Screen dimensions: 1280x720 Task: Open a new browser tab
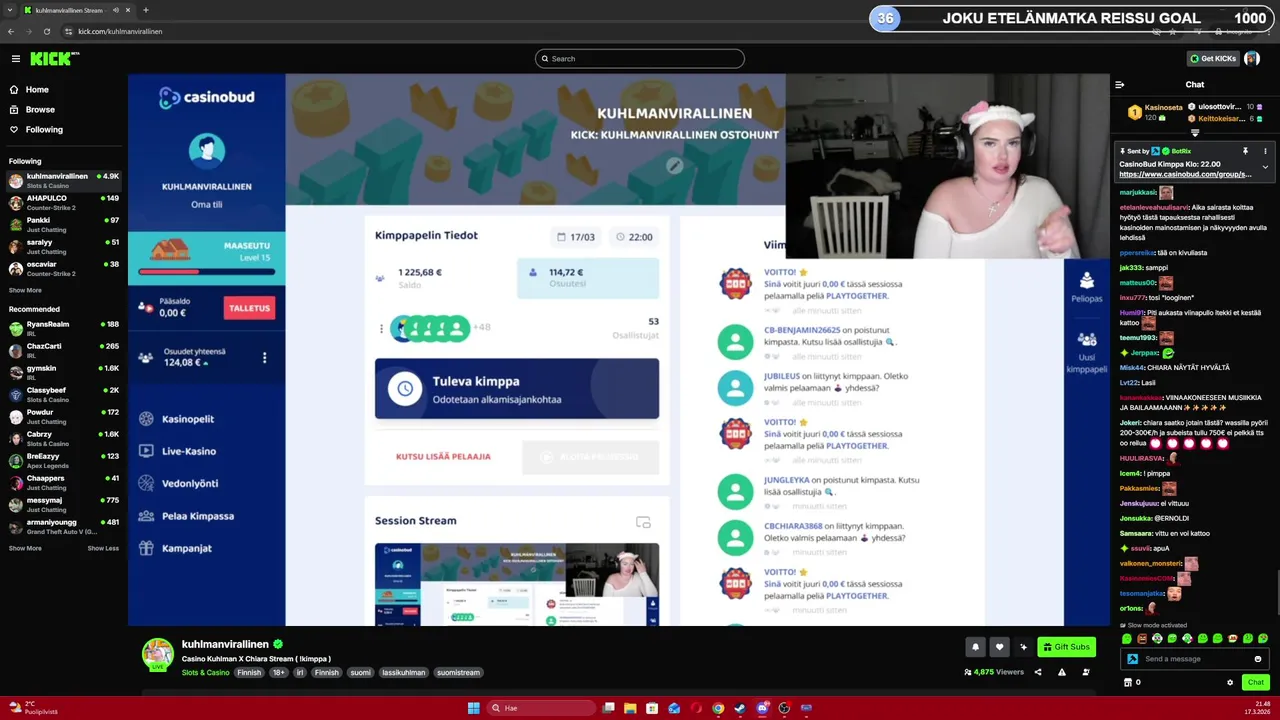tap(145, 10)
